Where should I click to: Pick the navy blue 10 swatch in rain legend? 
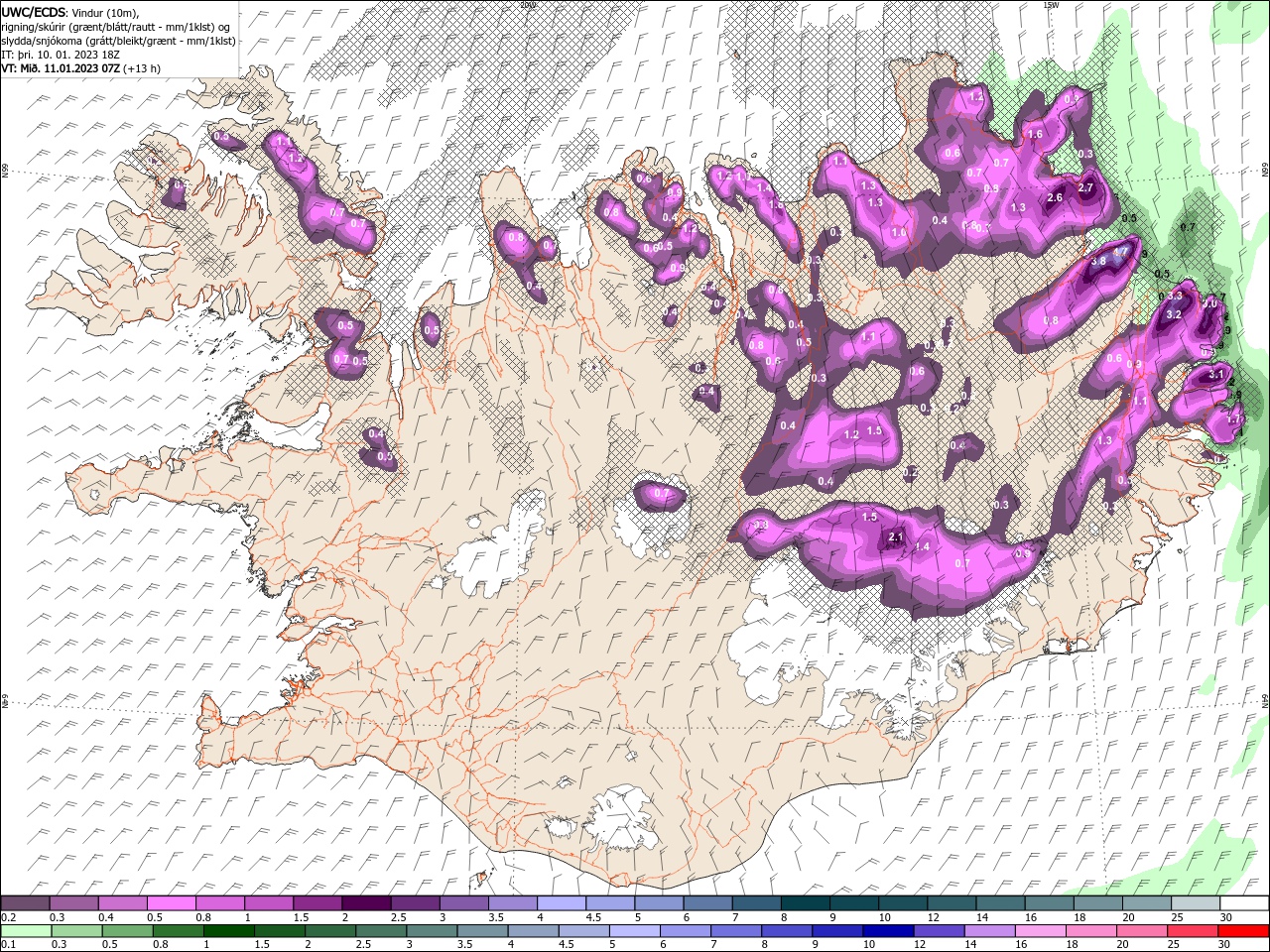click(888, 931)
